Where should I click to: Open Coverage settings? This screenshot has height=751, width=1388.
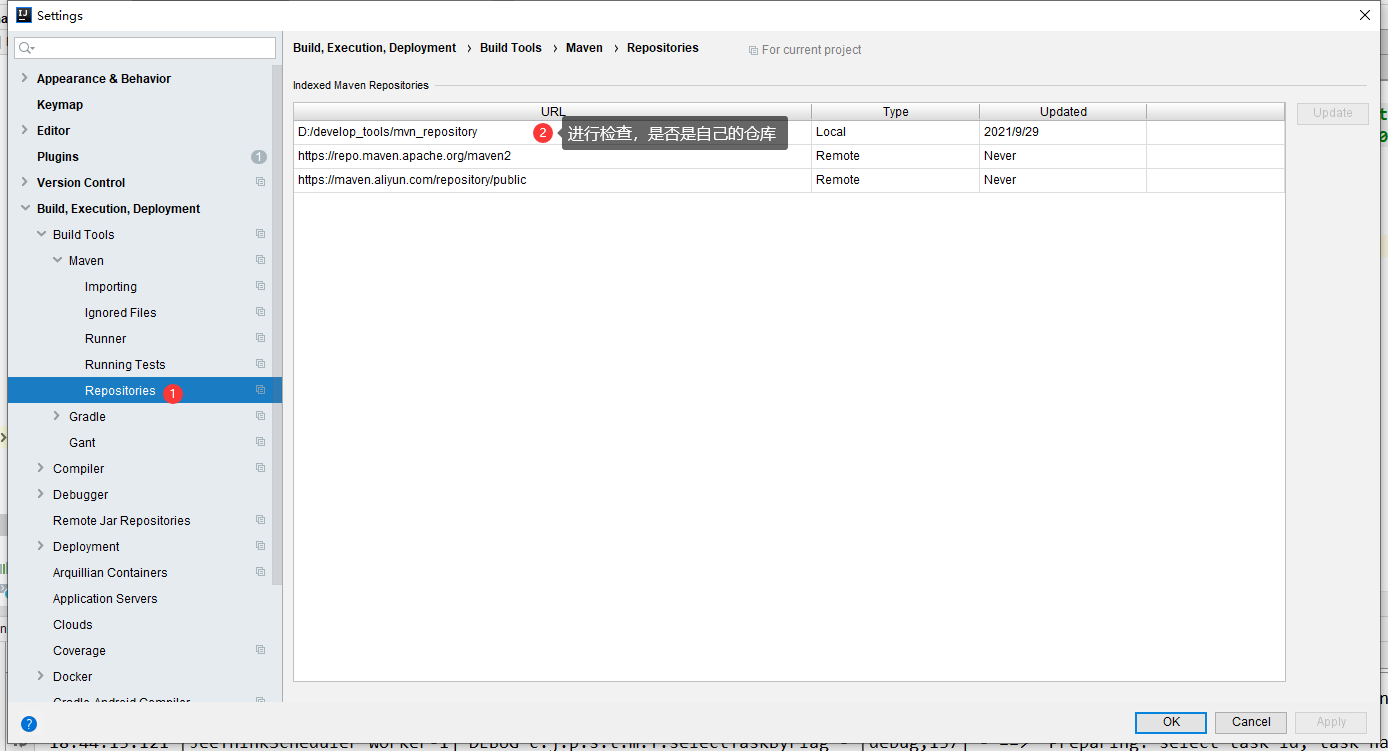coord(79,651)
